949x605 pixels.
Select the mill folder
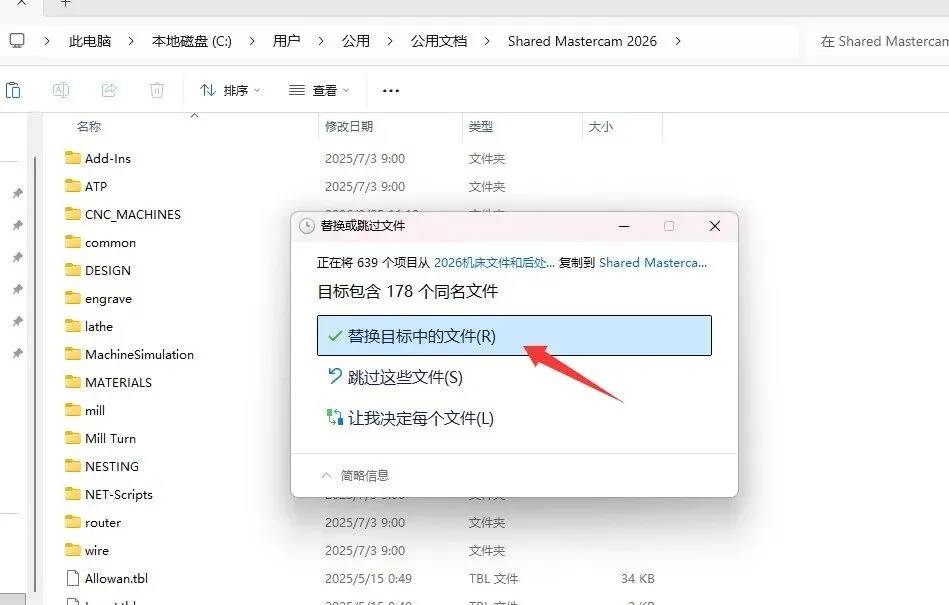coord(85,410)
